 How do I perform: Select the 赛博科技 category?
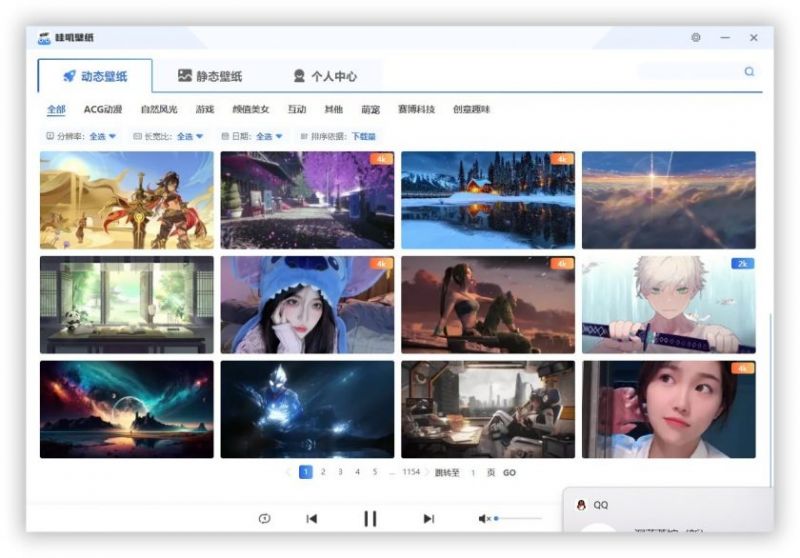tap(416, 109)
